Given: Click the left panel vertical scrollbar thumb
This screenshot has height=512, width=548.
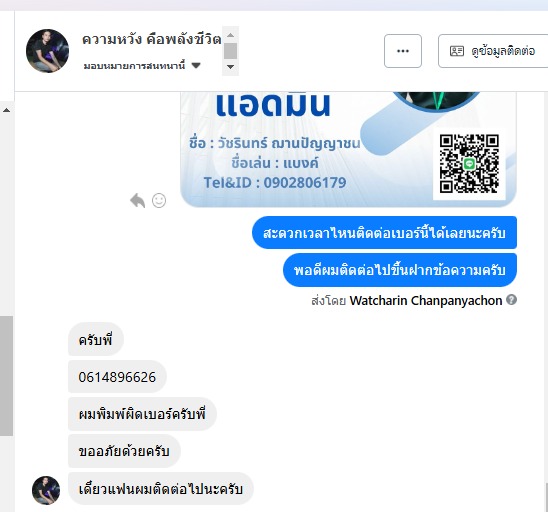Looking at the screenshot, I should click(x=6, y=376).
